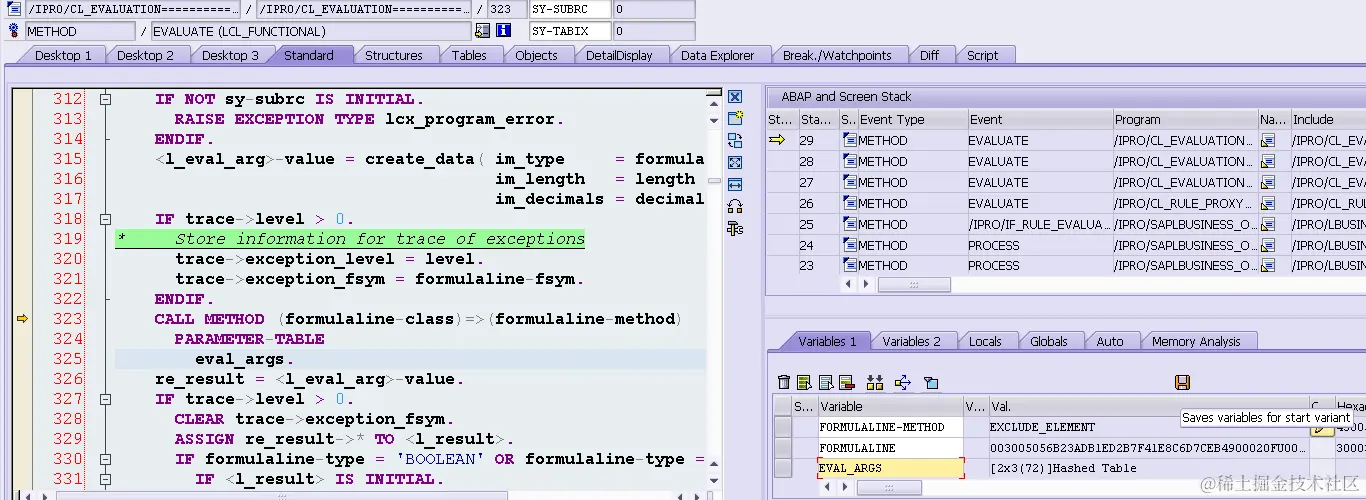Image resolution: width=1366 pixels, height=500 pixels.
Task: Click the navigate icon beside EVALUATE (LCL_FUNCTIONAL) field
Action: click(483, 31)
